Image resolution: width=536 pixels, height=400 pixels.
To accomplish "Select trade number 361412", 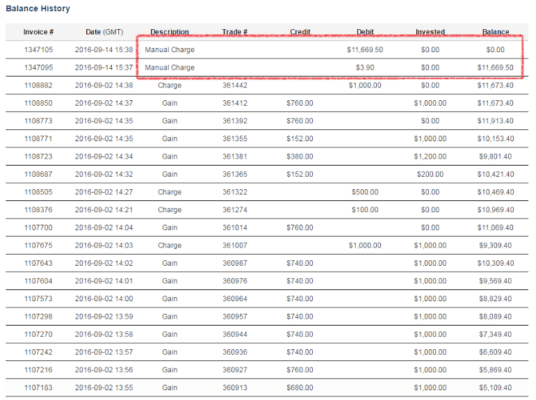I will pyautogui.click(x=234, y=103).
